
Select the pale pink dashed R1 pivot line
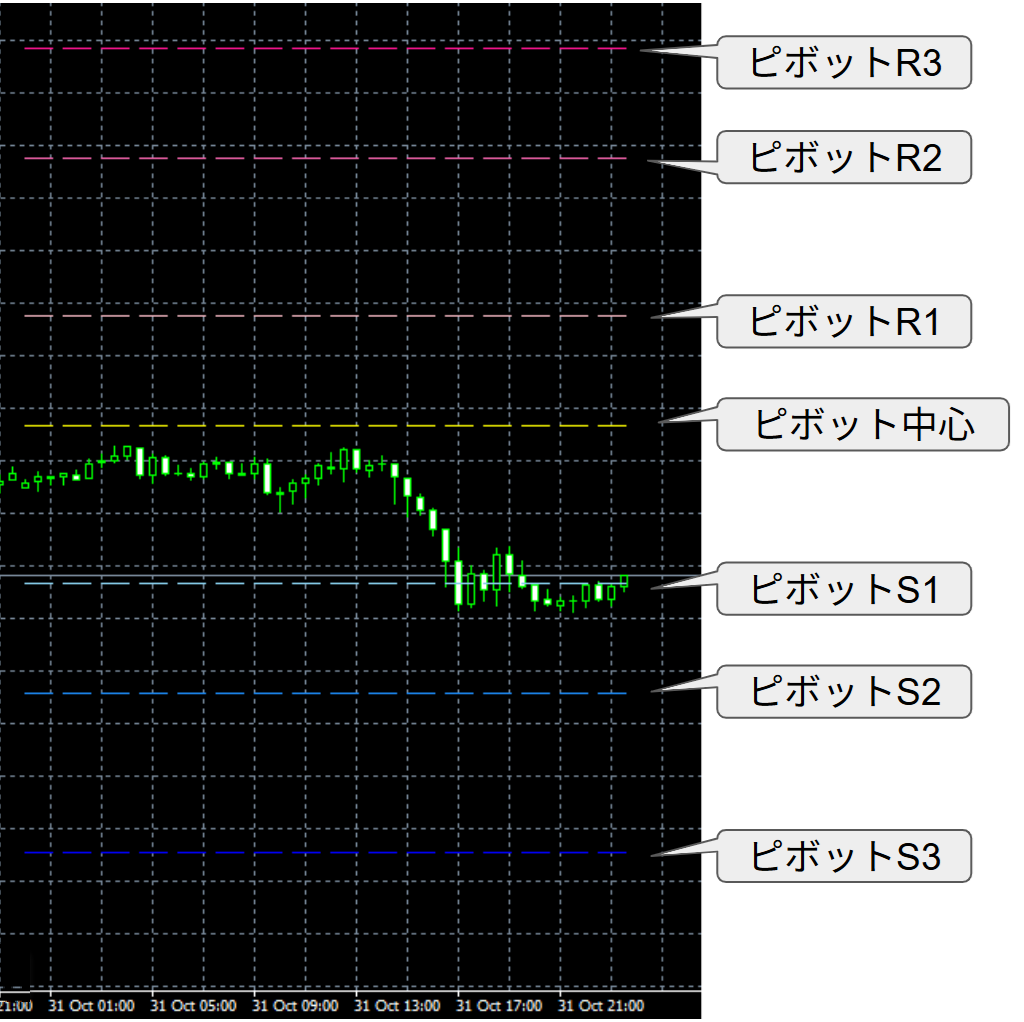click(x=325, y=316)
